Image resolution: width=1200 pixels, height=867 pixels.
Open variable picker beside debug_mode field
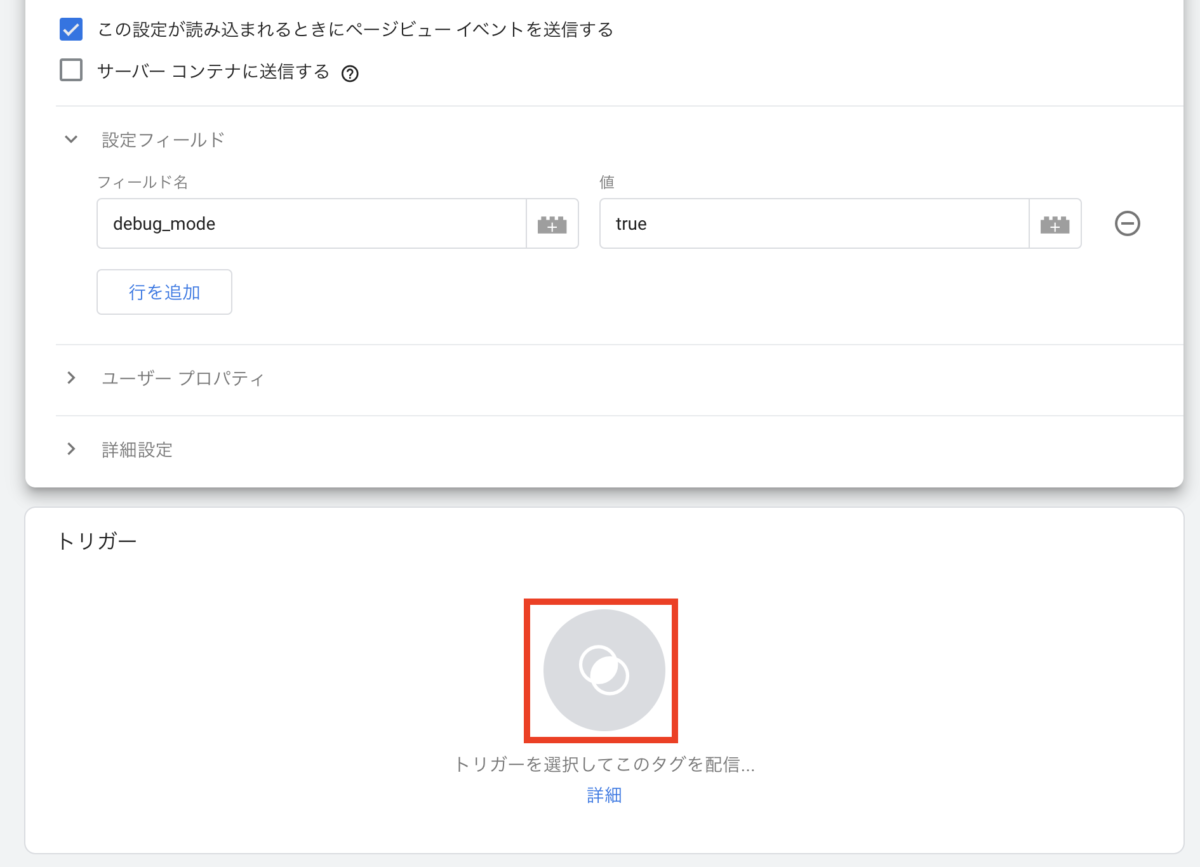(552, 224)
